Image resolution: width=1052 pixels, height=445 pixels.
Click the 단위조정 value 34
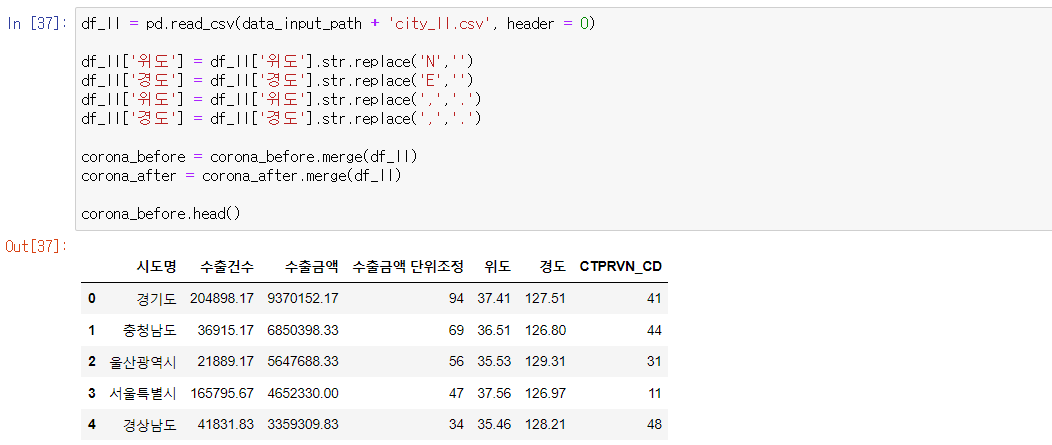click(456, 425)
